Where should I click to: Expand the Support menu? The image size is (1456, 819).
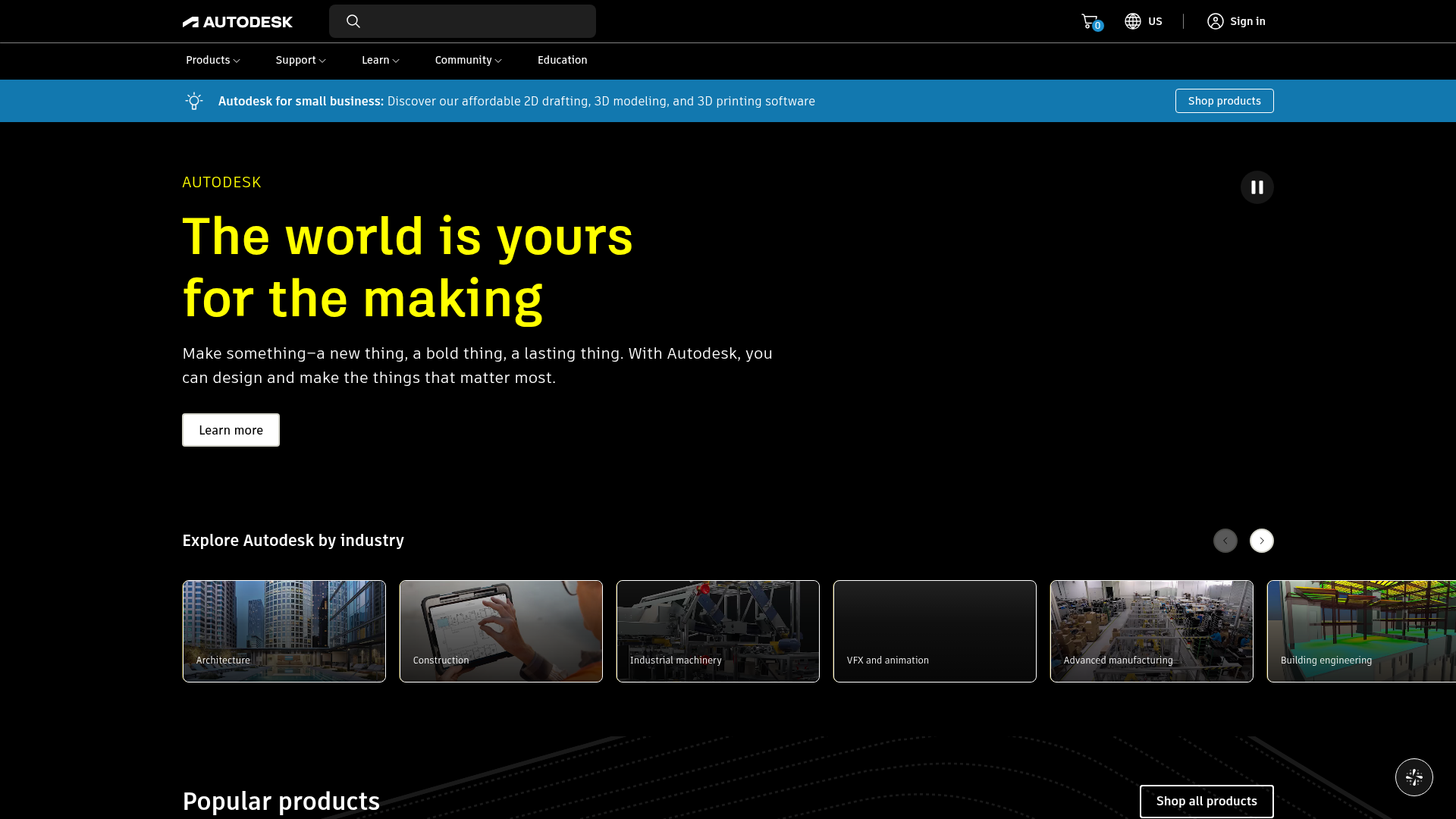301,60
